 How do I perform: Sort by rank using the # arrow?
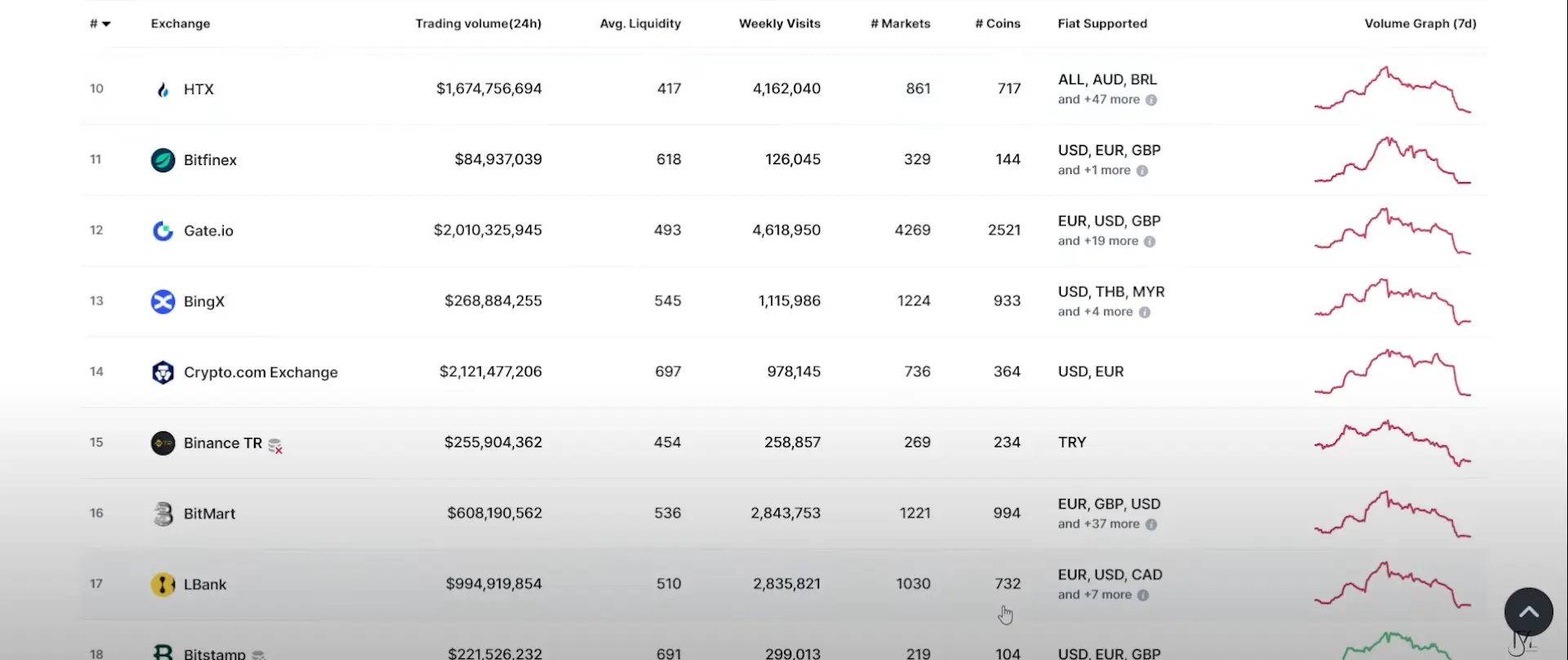[x=100, y=24]
